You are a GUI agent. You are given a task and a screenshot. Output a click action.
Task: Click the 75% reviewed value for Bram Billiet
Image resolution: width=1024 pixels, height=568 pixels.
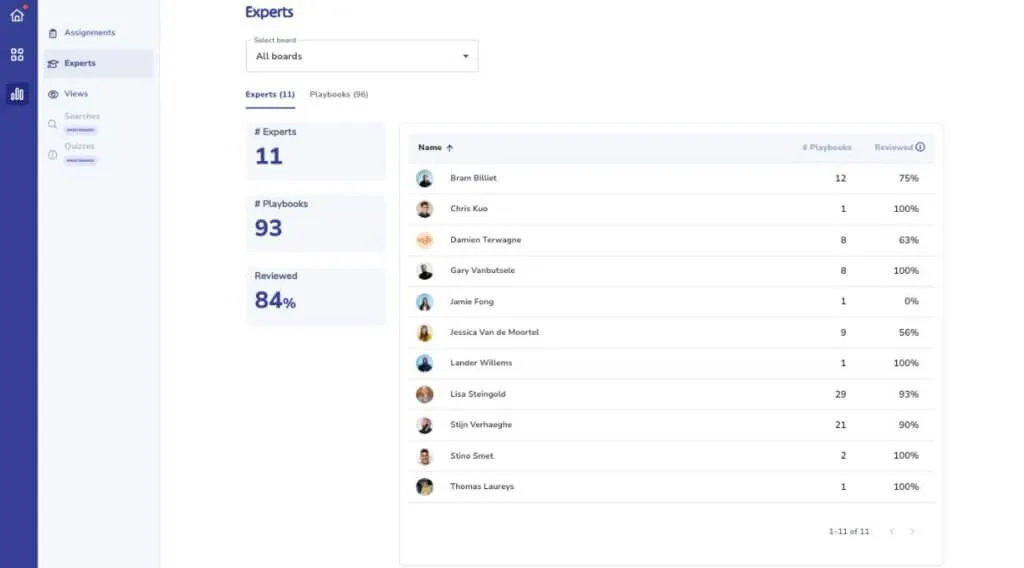[x=908, y=178]
